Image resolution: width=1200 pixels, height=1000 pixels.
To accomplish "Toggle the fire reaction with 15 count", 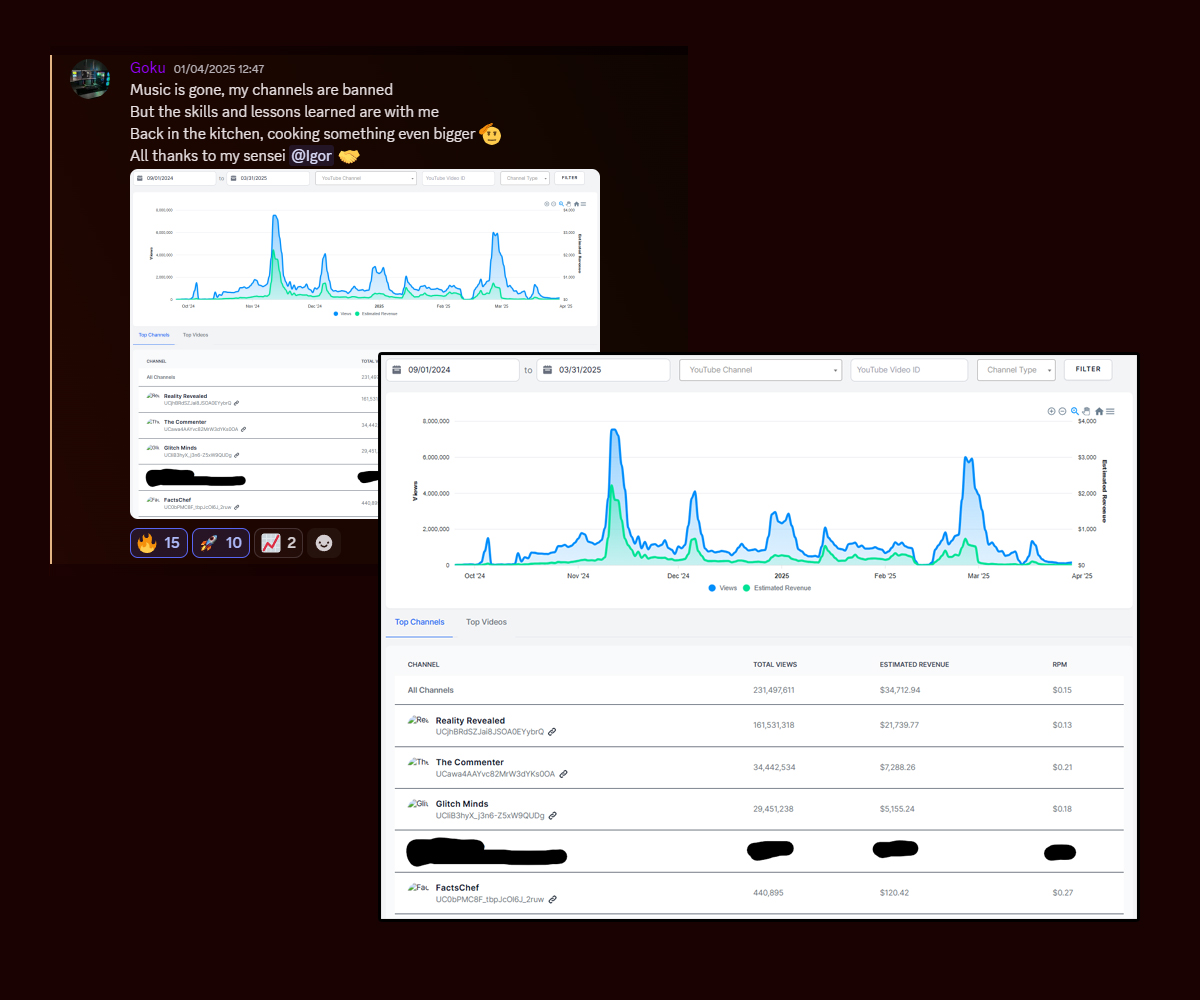I will click(159, 543).
